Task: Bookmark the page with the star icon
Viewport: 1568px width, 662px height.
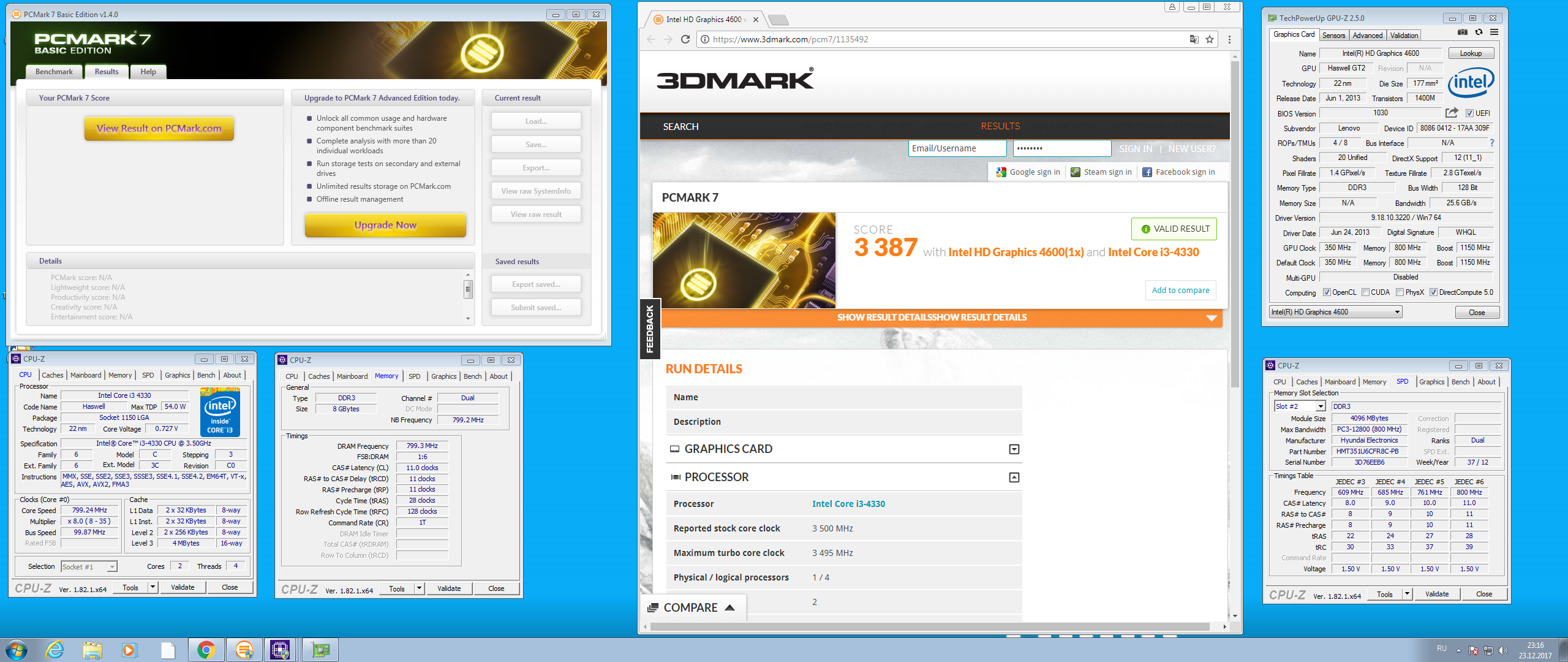Action: [1210, 39]
